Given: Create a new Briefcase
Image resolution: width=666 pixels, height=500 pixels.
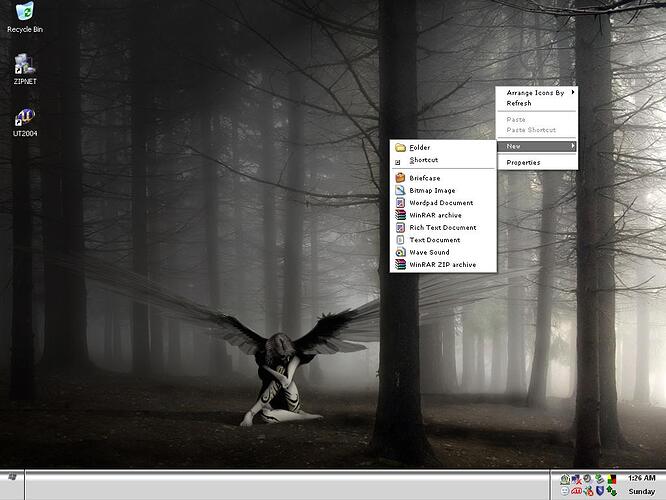Looking at the screenshot, I should pos(424,178).
